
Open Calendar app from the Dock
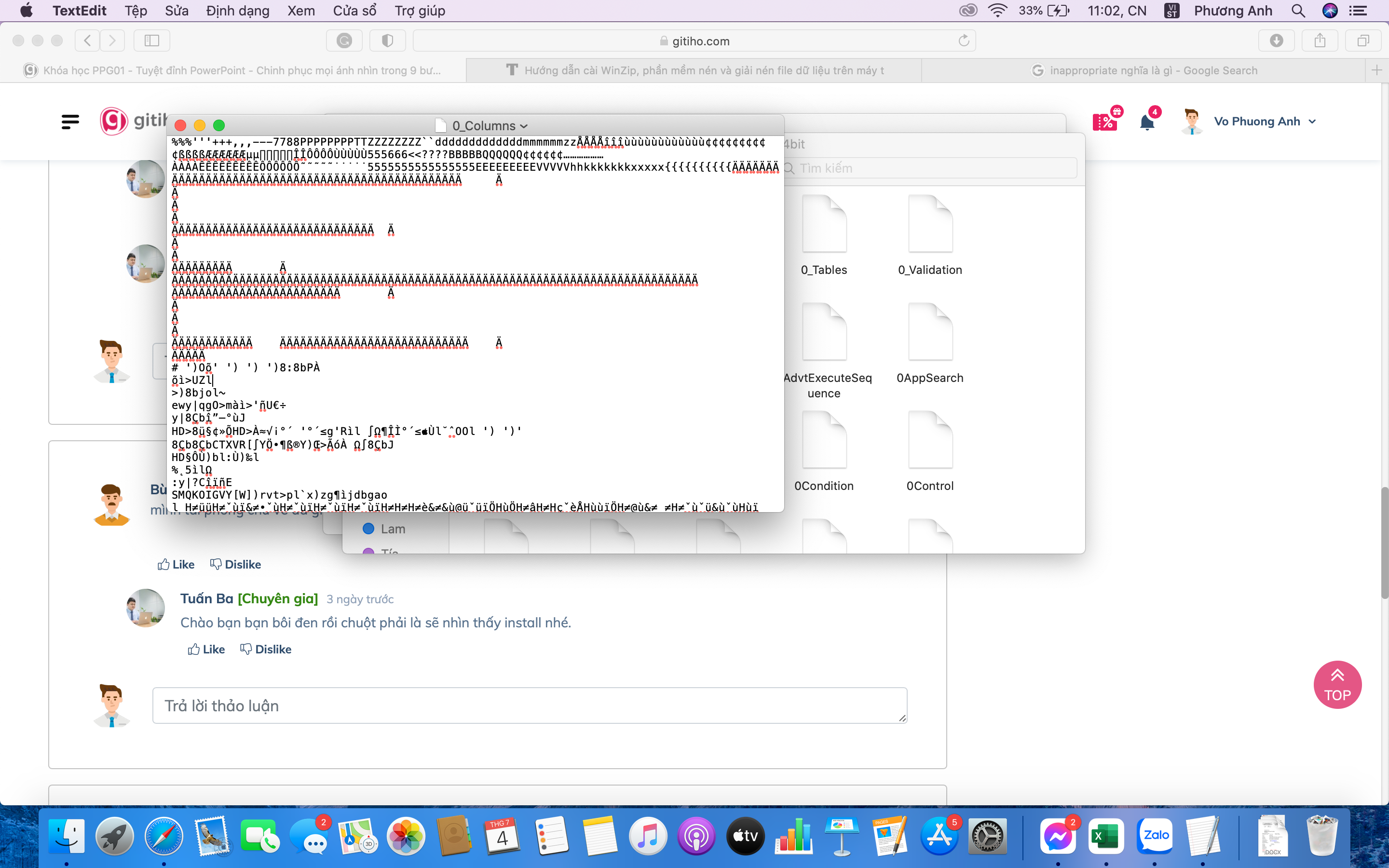(x=503, y=836)
